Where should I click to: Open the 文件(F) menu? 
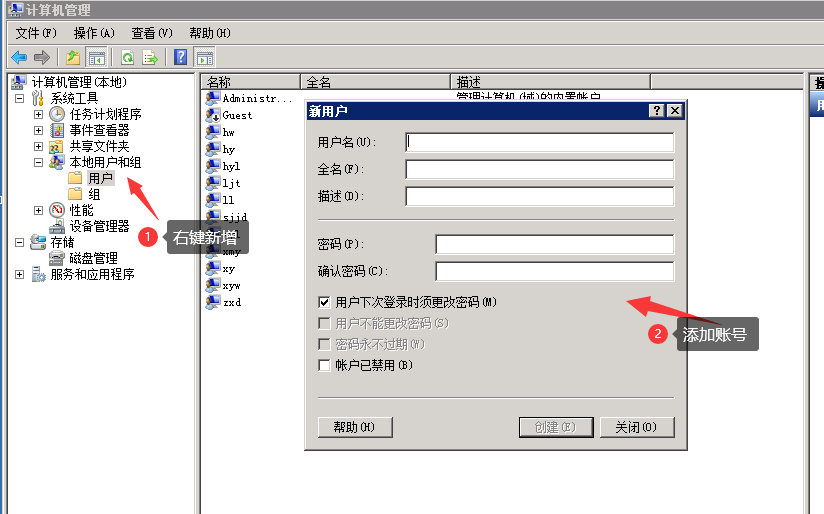36,33
